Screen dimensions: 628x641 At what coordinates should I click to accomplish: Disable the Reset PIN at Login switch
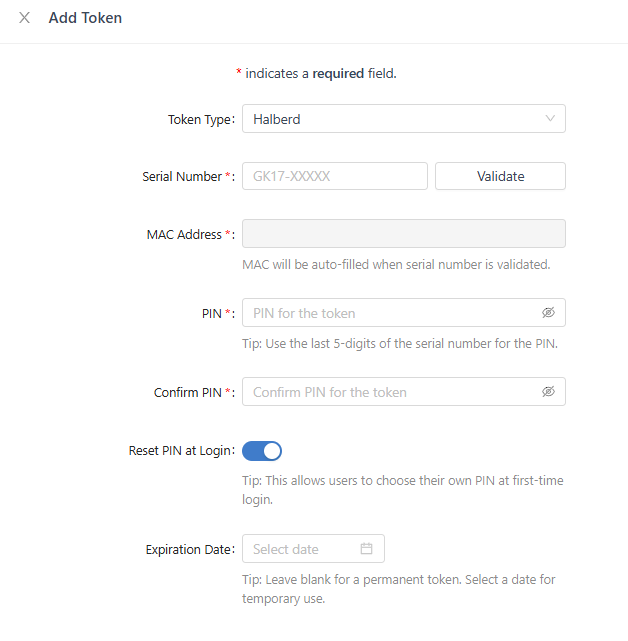point(262,451)
